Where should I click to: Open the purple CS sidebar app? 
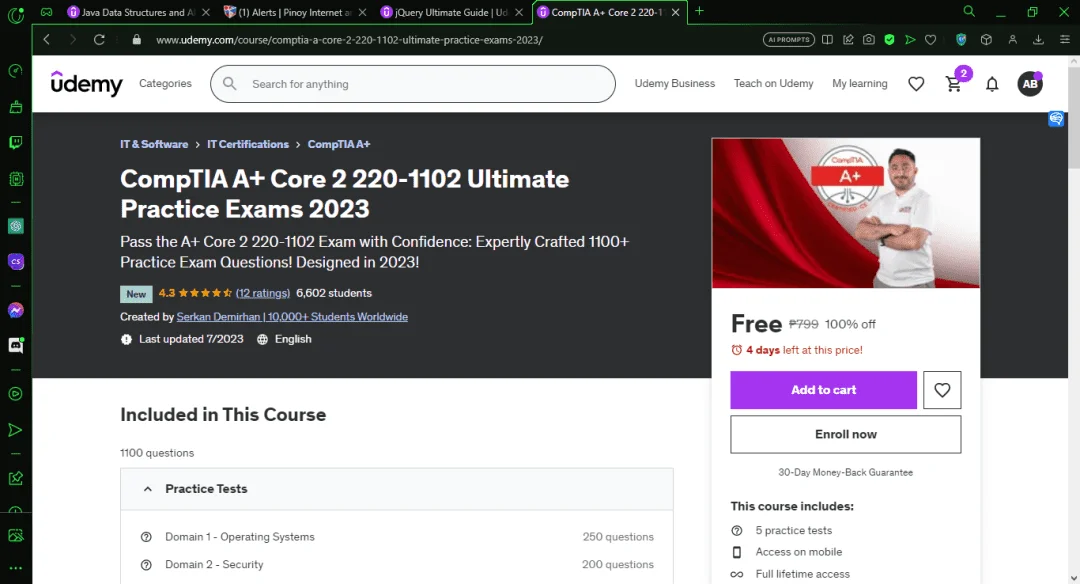(15, 262)
